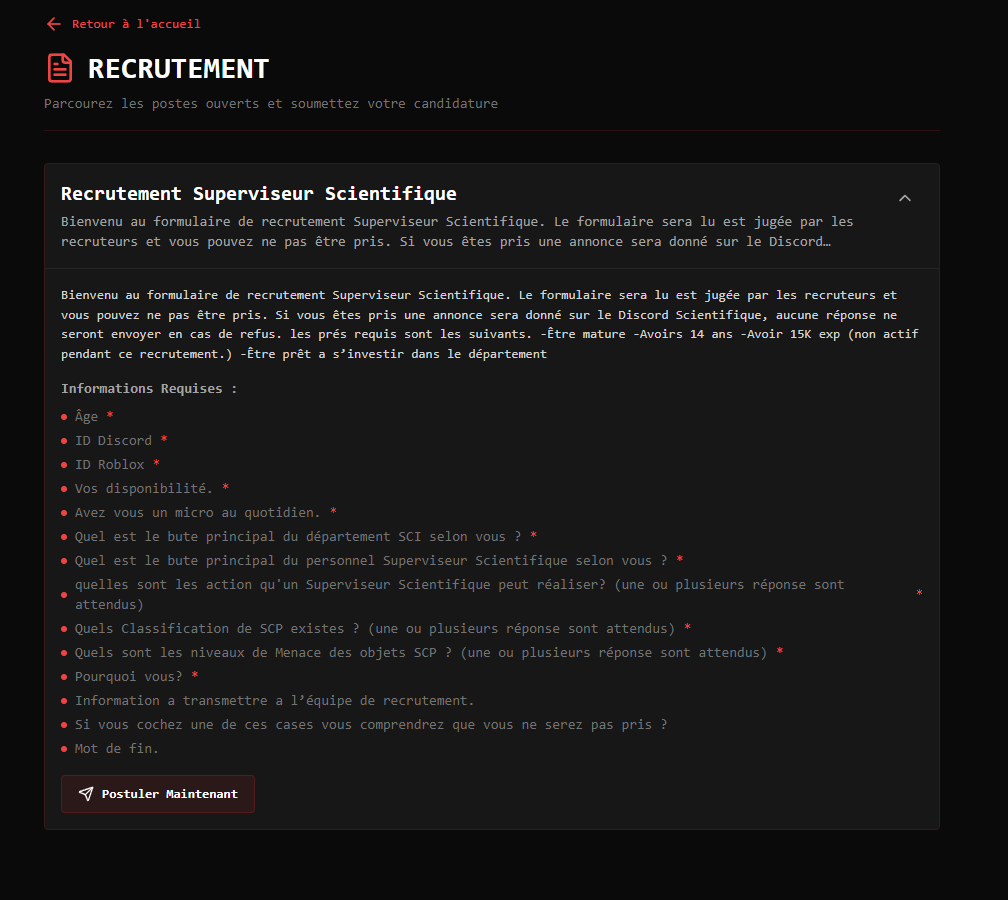
Task: Click 'Quels Classification de SCP existes' question
Action: coord(375,628)
